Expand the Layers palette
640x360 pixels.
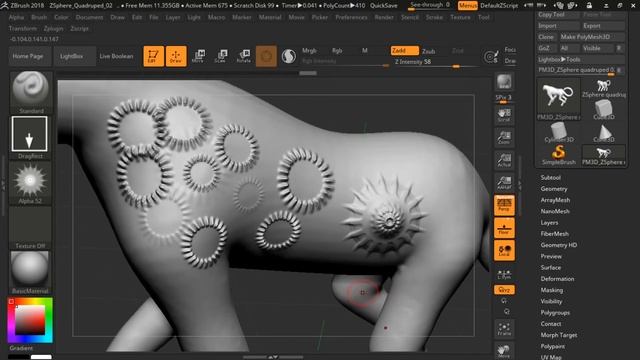point(549,222)
